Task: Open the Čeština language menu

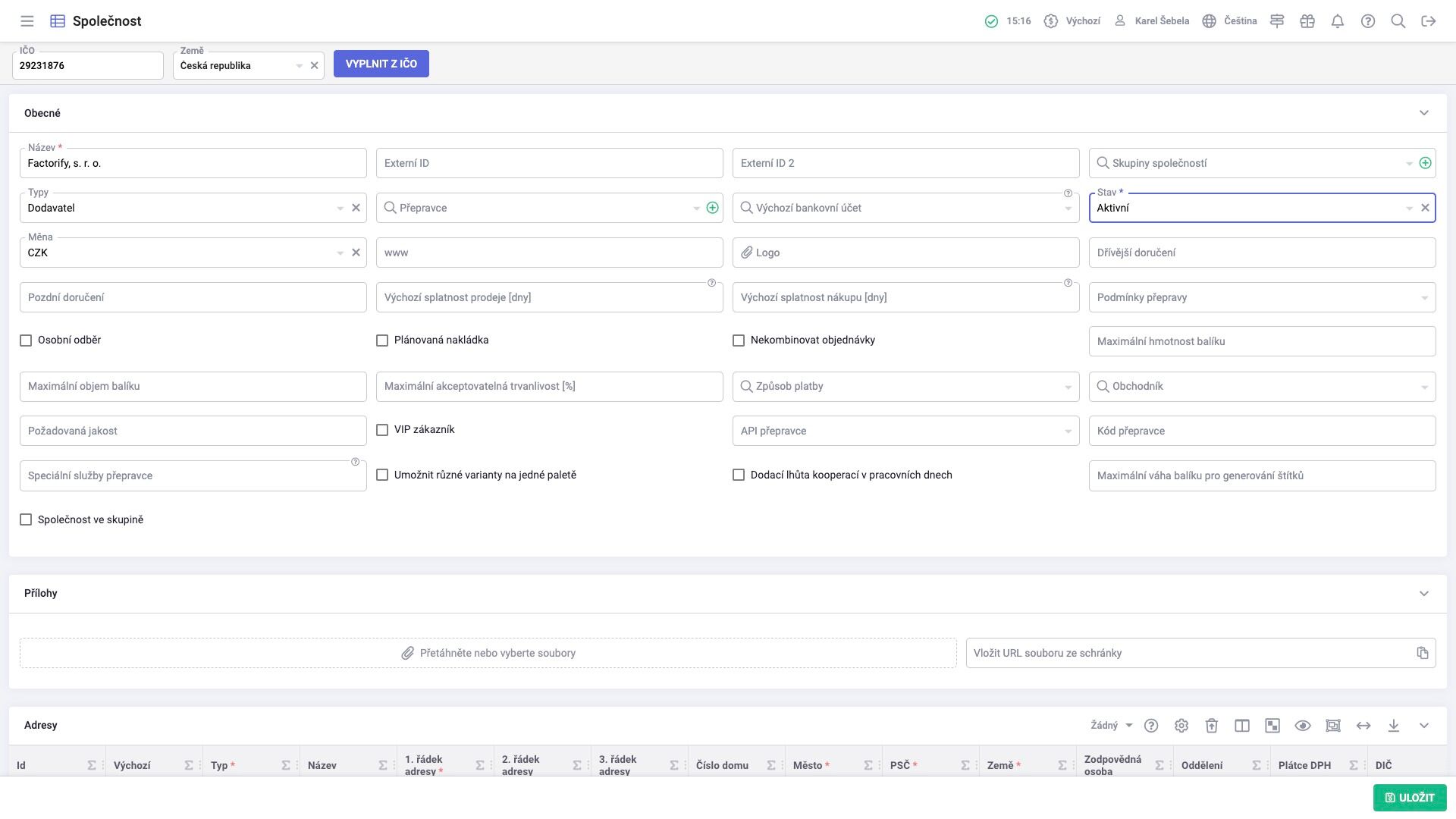Action: 1230,21
